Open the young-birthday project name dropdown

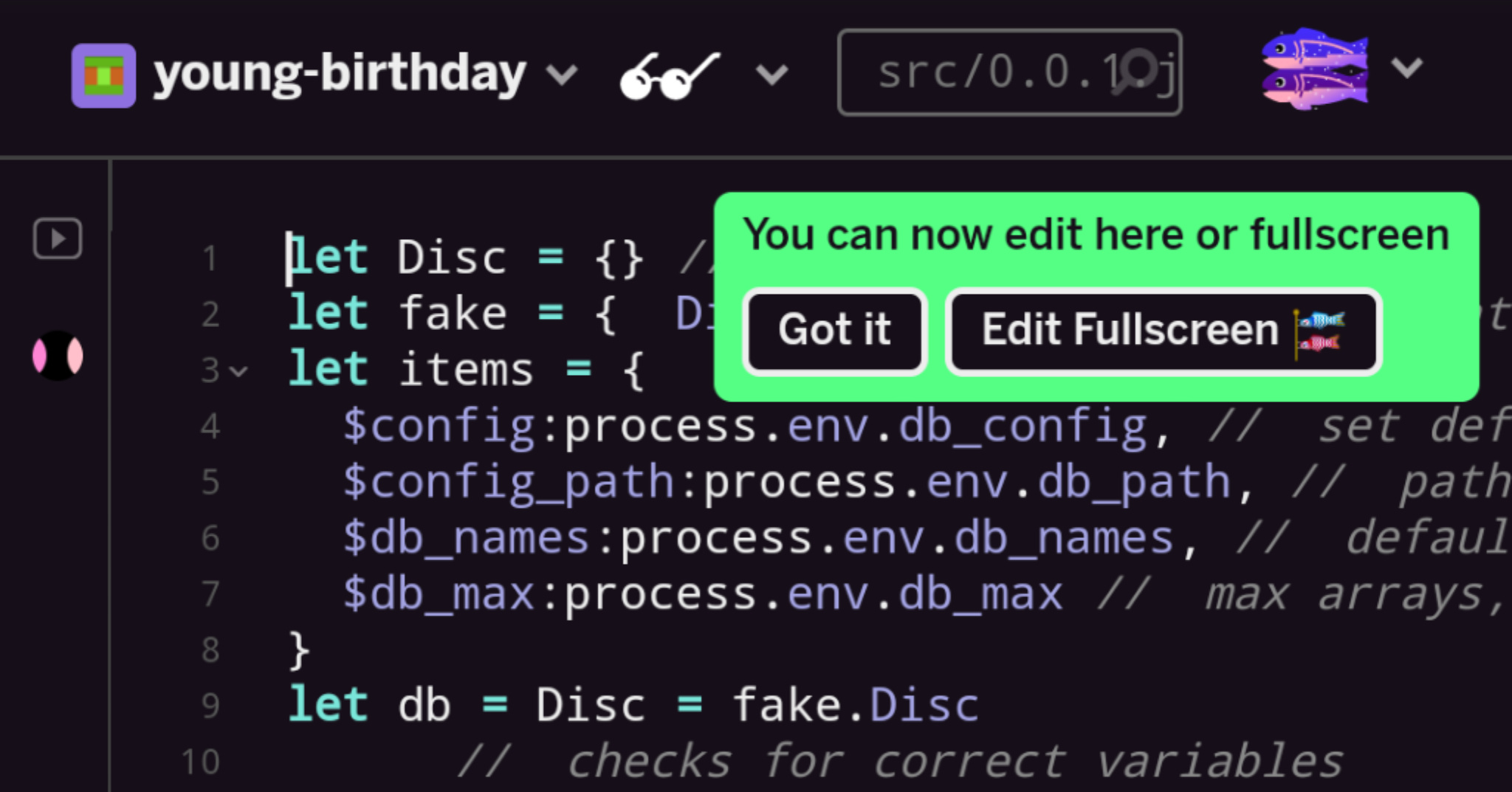[562, 75]
